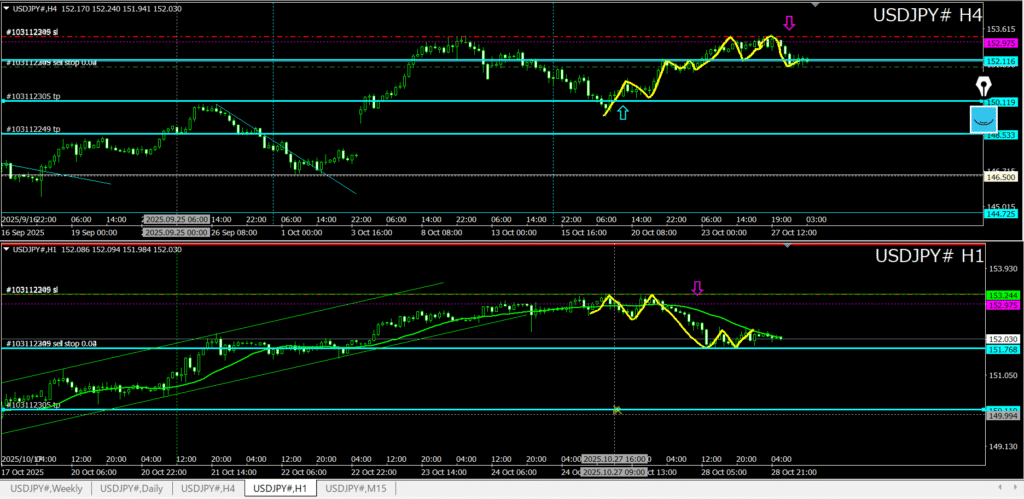This screenshot has height=499, width=1024.
Task: Select the USDJPY#,H4 bottom tab
Action: pos(208,488)
